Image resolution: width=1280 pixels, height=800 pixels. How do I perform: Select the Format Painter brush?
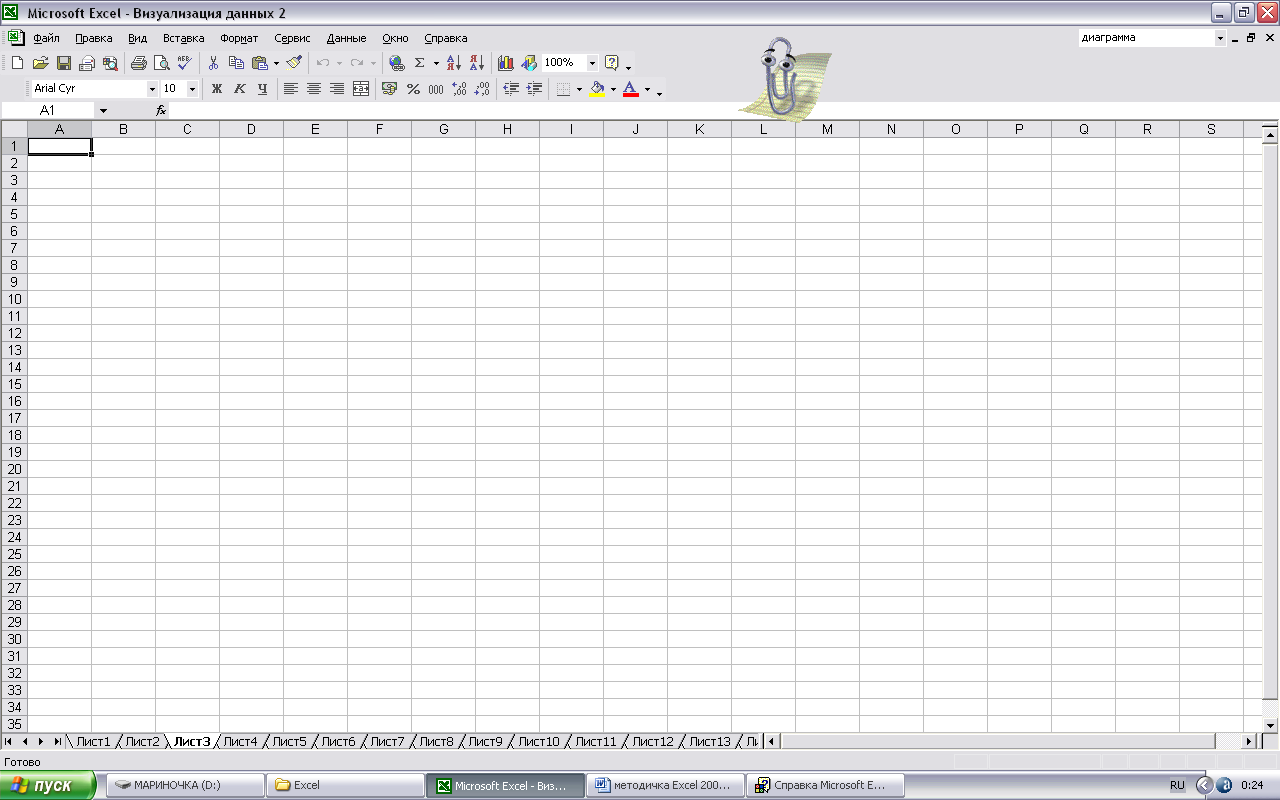pyautogui.click(x=293, y=63)
